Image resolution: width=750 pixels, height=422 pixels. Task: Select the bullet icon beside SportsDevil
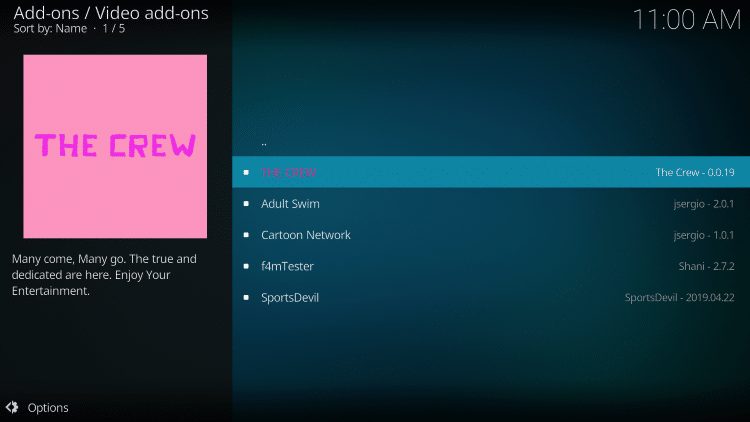246,298
